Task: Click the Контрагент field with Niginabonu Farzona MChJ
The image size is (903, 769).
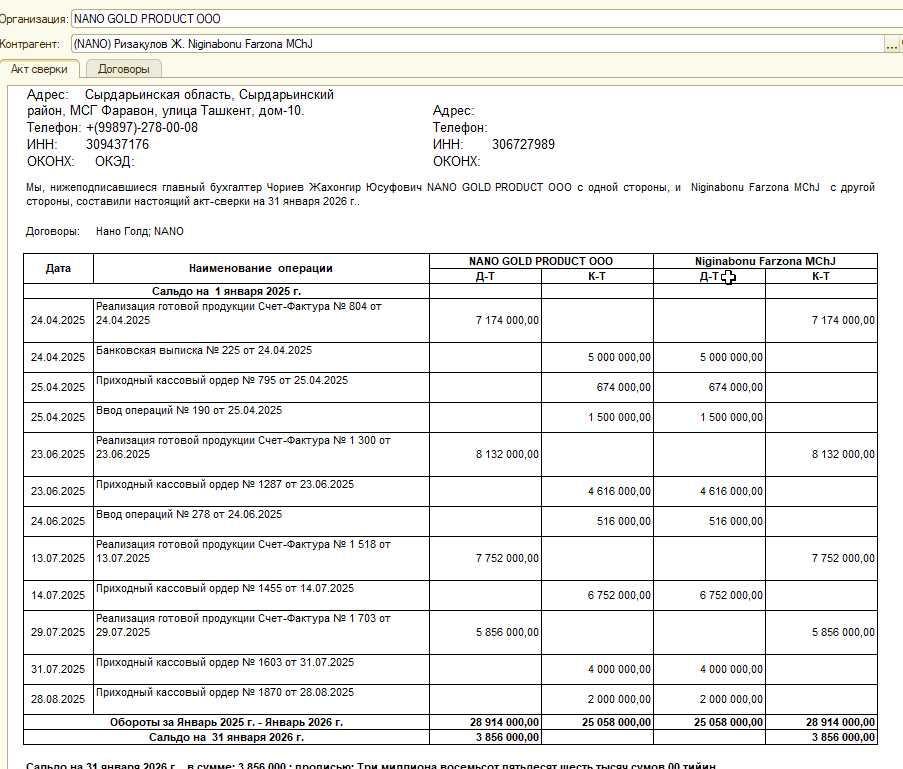Action: tap(477, 44)
